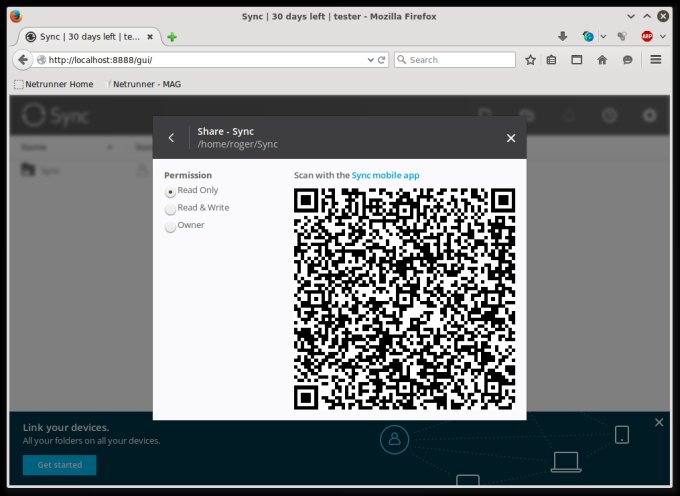
Task: Switch to the Sync | 30 days left tab
Action: (x=89, y=37)
